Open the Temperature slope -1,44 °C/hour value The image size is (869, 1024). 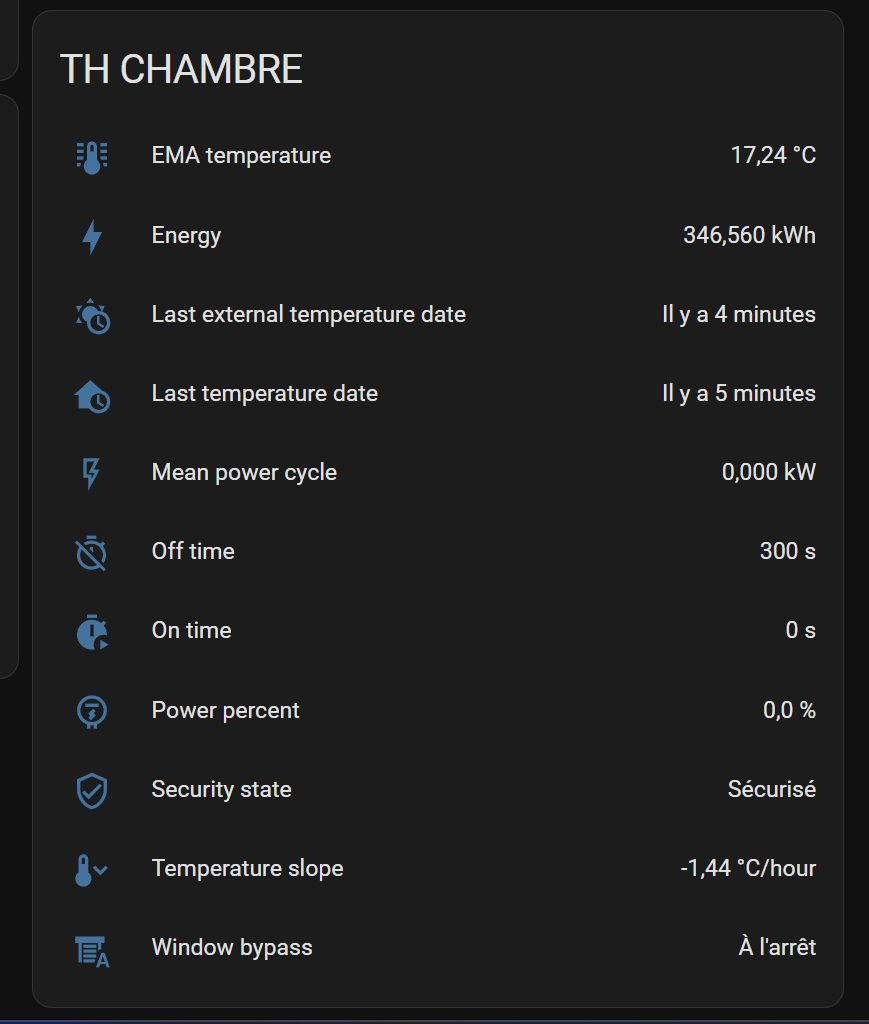point(748,869)
